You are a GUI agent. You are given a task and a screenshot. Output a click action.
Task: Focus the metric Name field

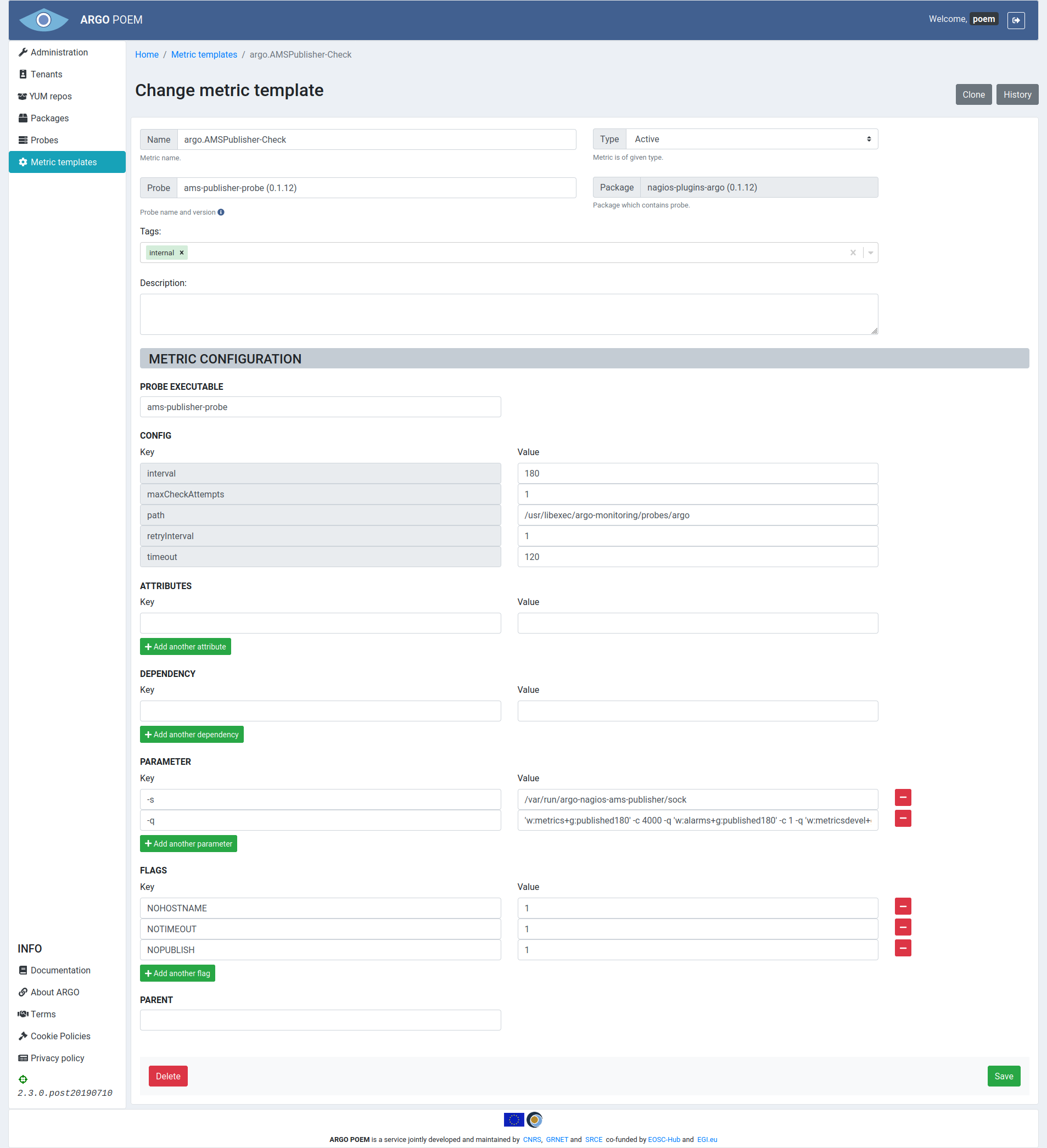(x=377, y=139)
